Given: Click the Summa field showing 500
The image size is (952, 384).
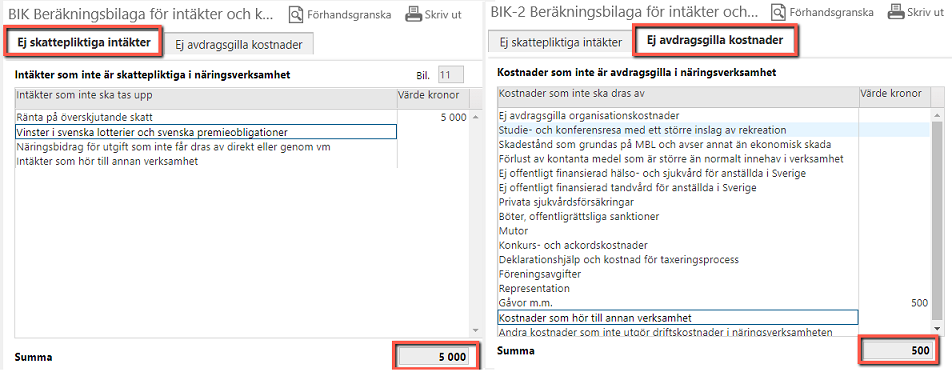Looking at the screenshot, I should [x=898, y=351].
